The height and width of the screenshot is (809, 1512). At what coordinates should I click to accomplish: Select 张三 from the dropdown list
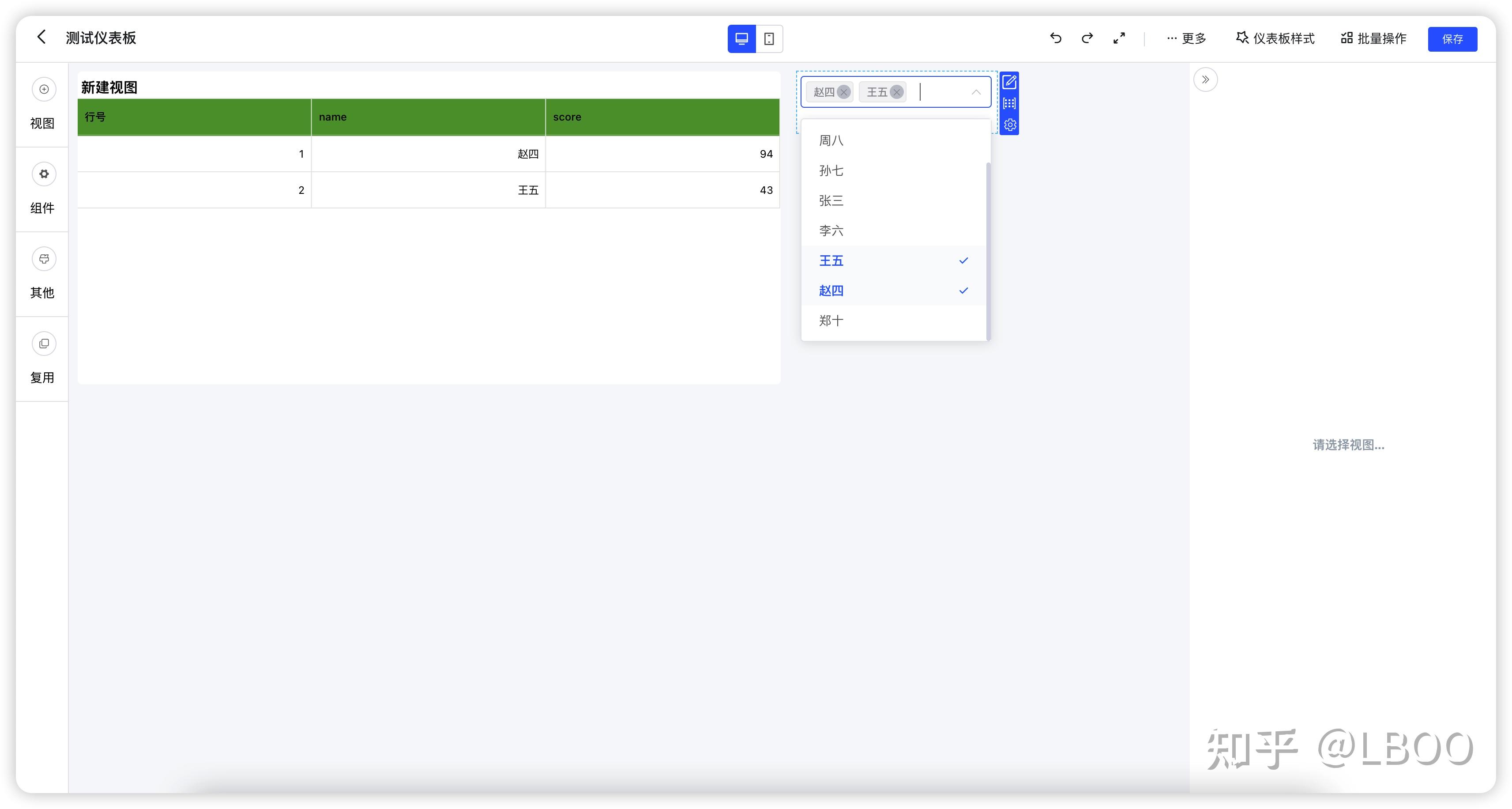click(831, 201)
